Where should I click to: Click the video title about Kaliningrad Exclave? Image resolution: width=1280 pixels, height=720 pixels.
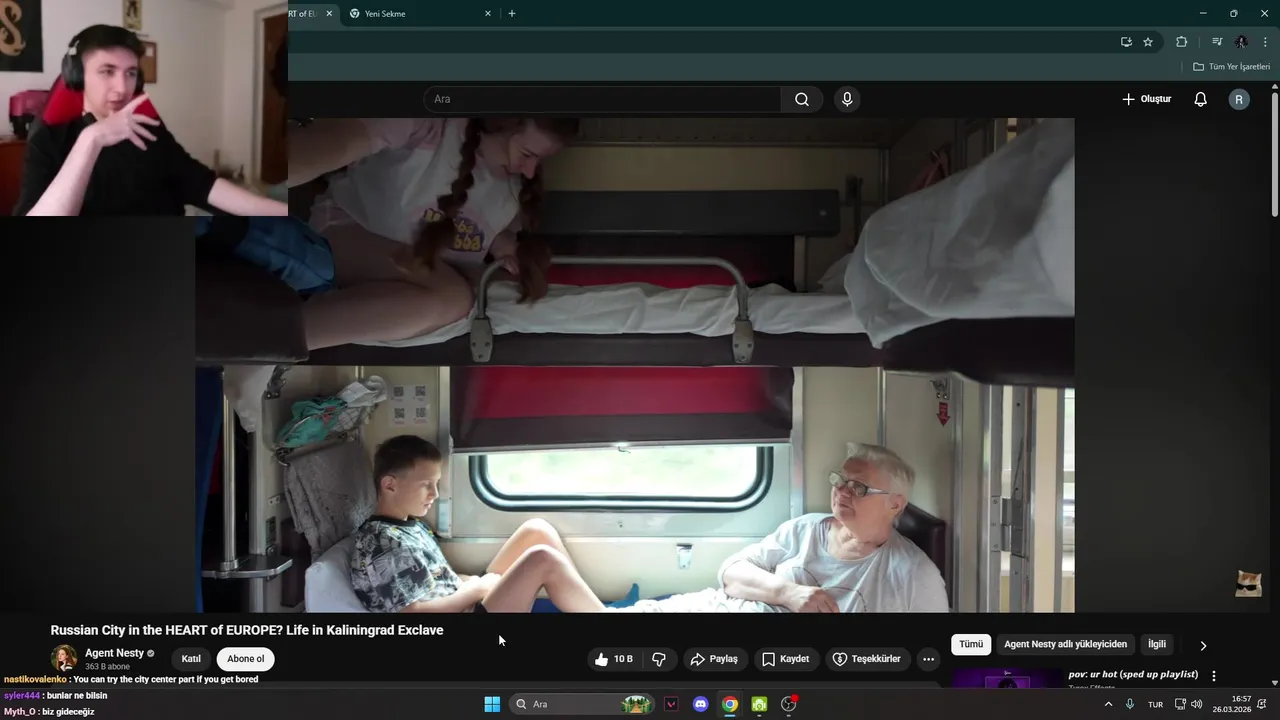247,630
